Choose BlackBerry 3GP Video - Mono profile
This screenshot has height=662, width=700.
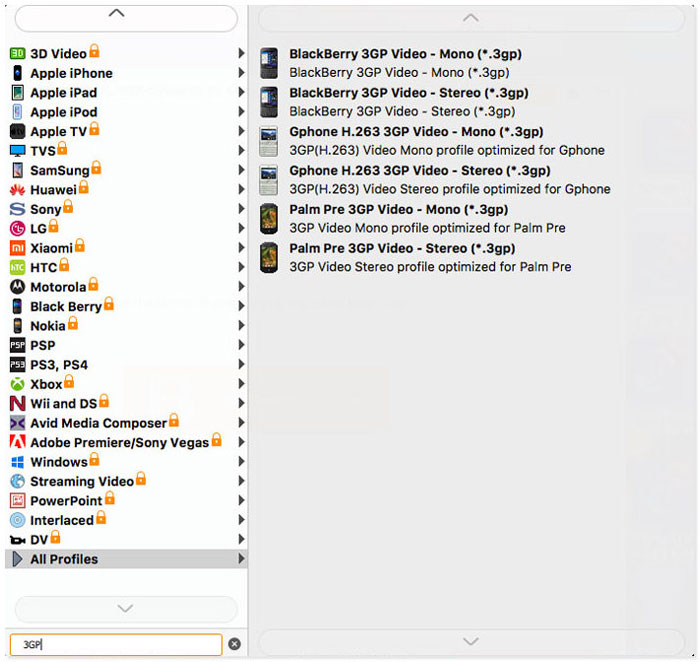tap(471, 63)
